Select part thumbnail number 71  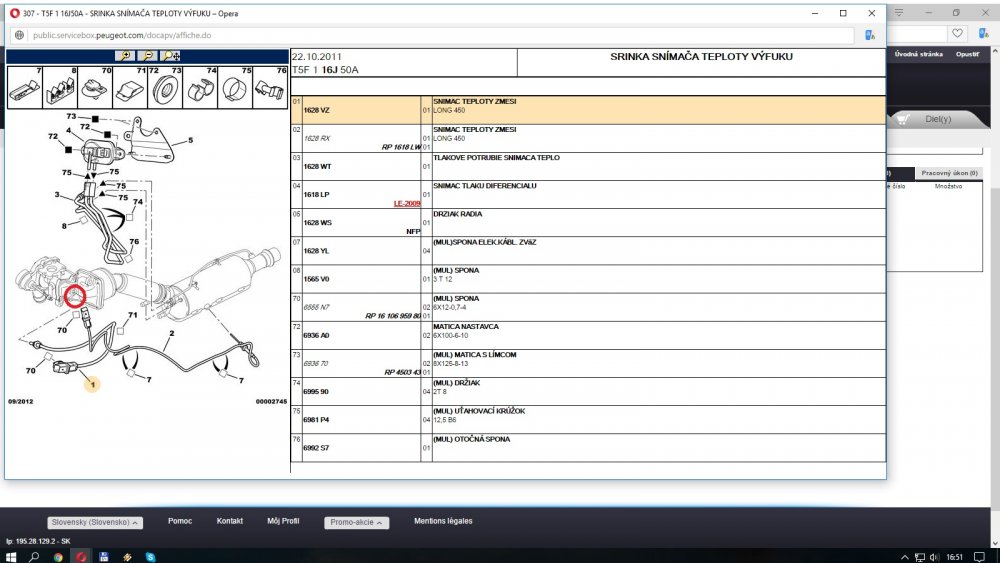130,87
